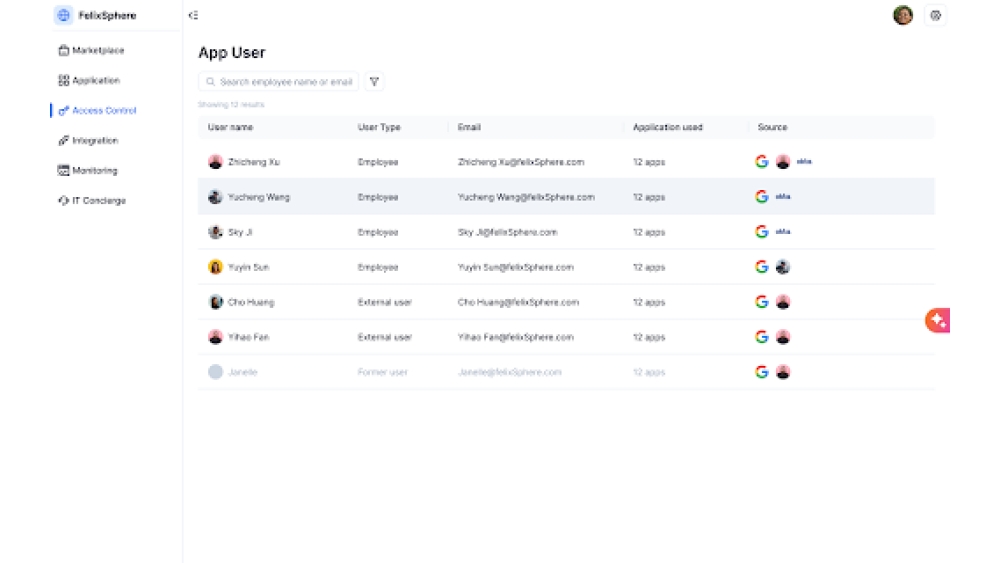
Task: Click the search magnifier icon
Action: pyautogui.click(x=210, y=82)
